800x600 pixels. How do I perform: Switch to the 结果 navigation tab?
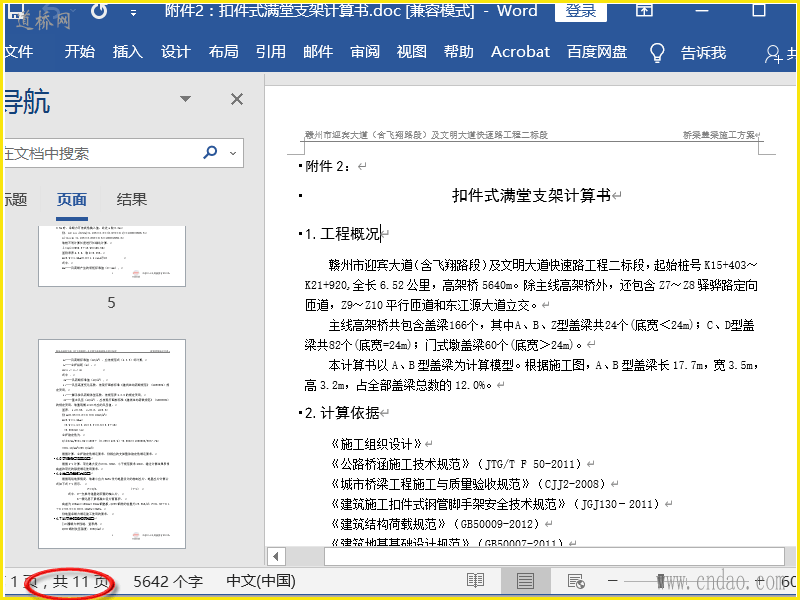pyautogui.click(x=132, y=199)
